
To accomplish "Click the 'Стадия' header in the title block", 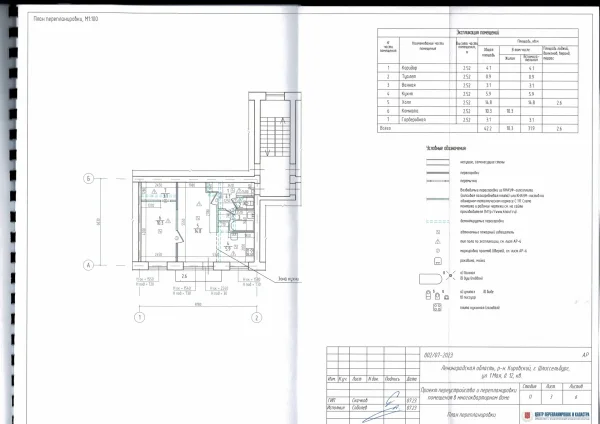I will [x=530, y=386].
